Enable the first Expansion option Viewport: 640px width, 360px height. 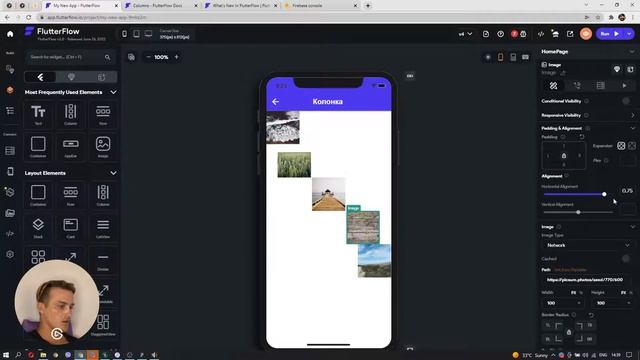coord(621,146)
